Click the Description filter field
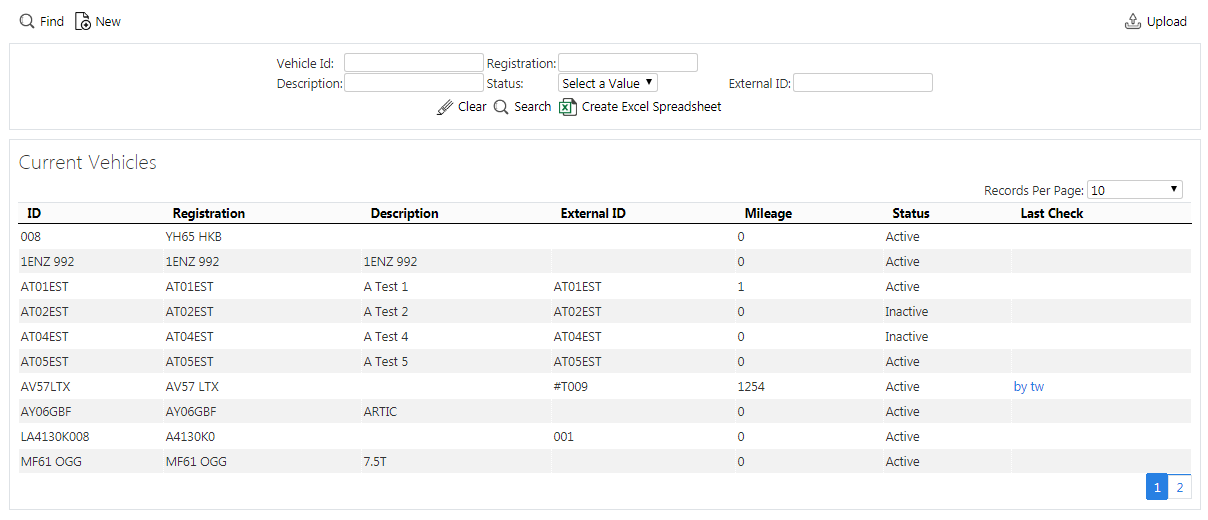This screenshot has width=1208, height=520. 414,83
